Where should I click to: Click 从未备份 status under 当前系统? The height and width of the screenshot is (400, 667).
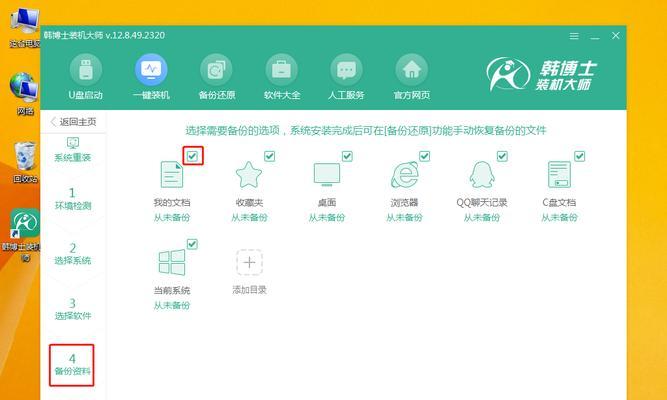pyautogui.click(x=172, y=305)
